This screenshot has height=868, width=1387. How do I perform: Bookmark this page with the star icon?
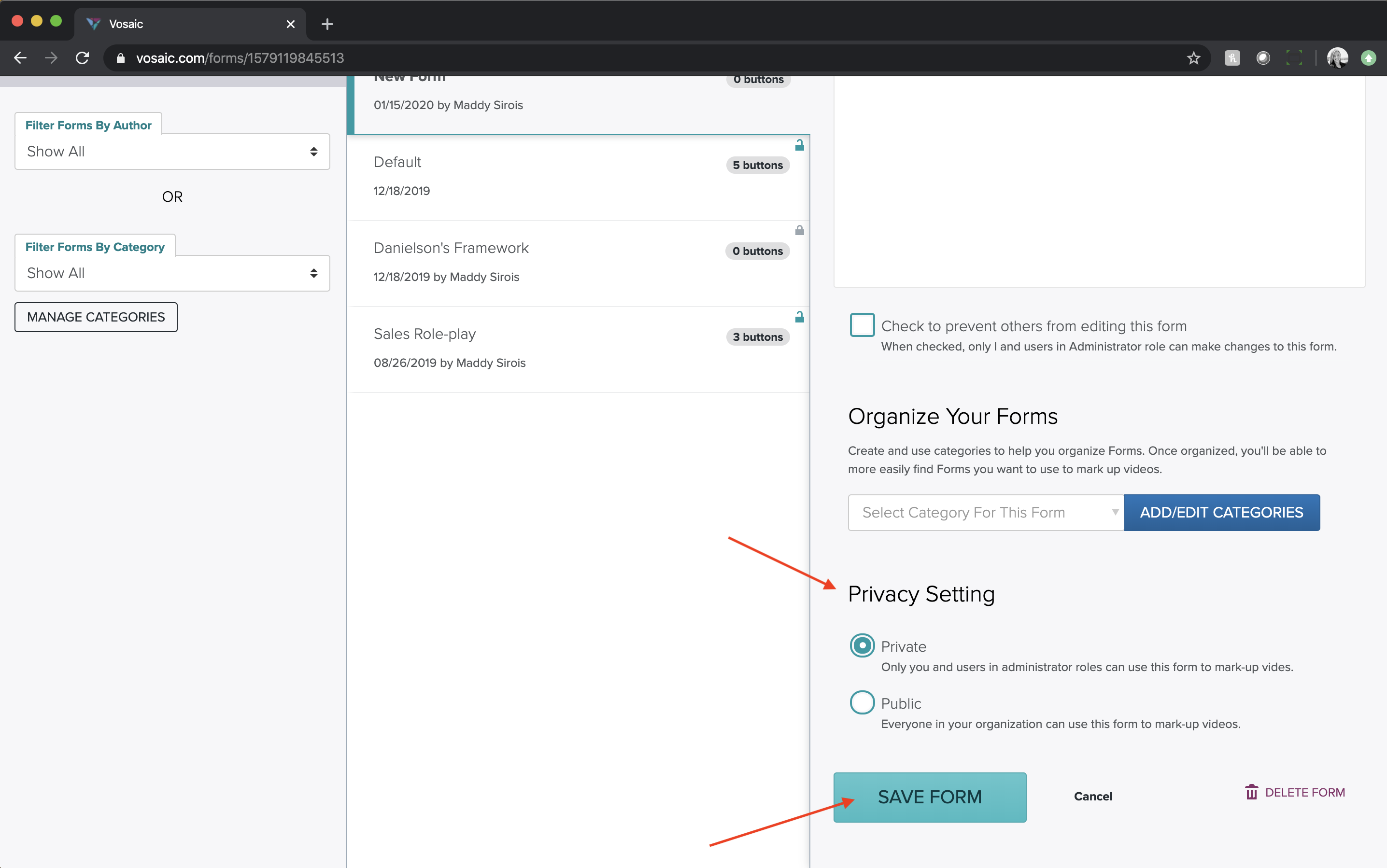click(x=1193, y=58)
